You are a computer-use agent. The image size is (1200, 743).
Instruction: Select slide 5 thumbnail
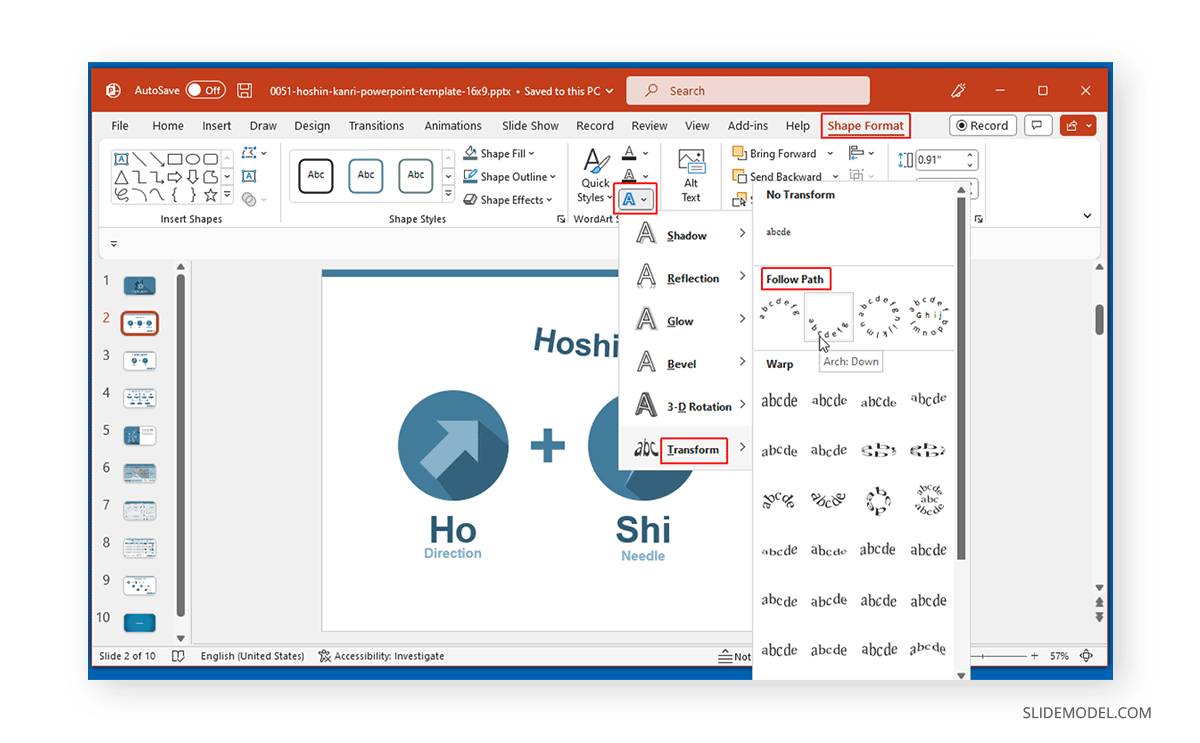coord(140,435)
